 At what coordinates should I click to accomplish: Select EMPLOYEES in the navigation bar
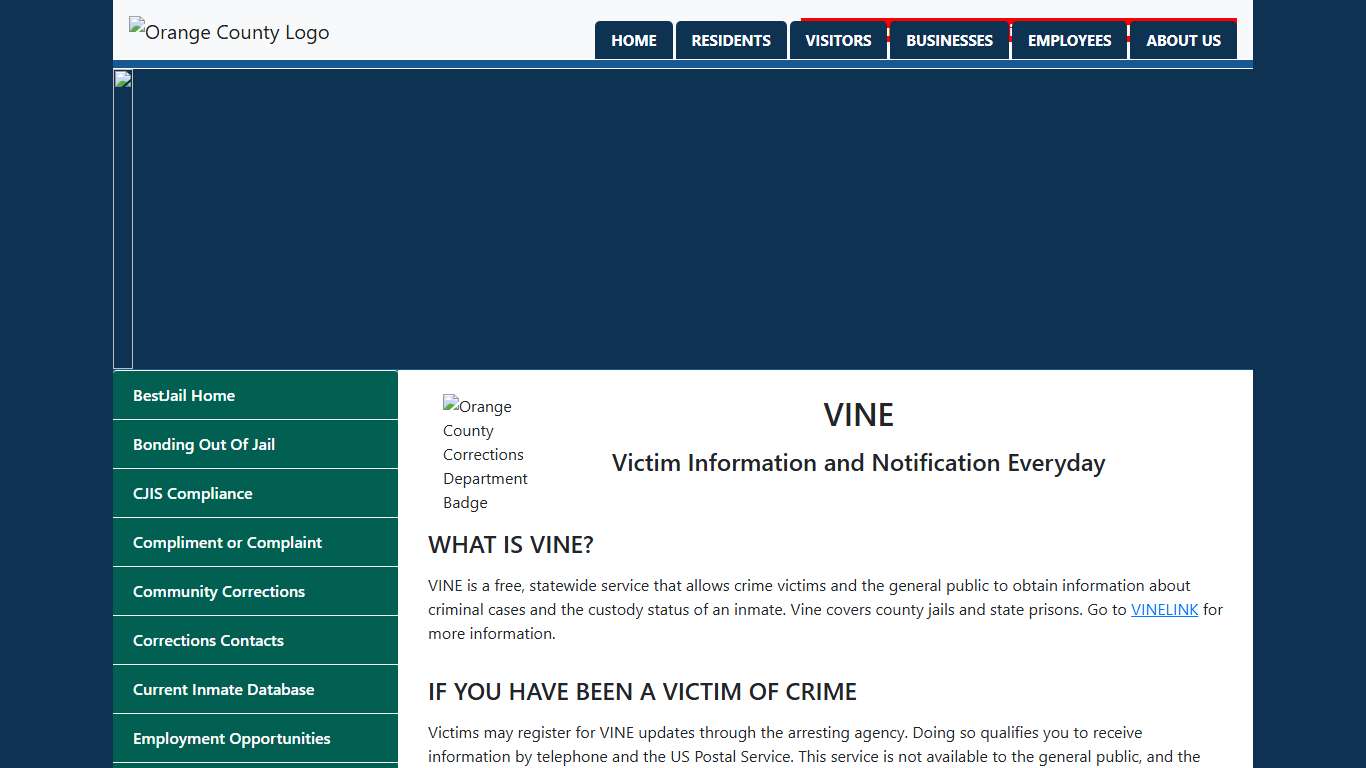(x=1070, y=40)
